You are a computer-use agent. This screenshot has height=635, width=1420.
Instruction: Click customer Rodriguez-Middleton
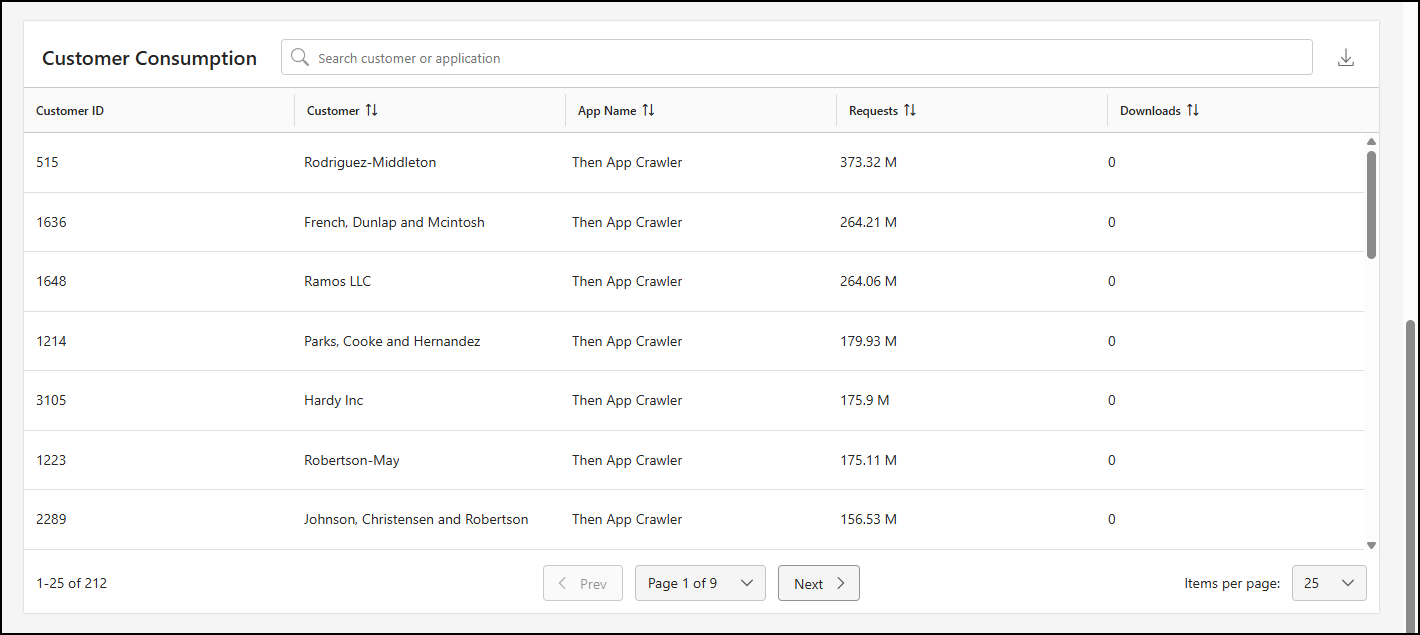370,162
